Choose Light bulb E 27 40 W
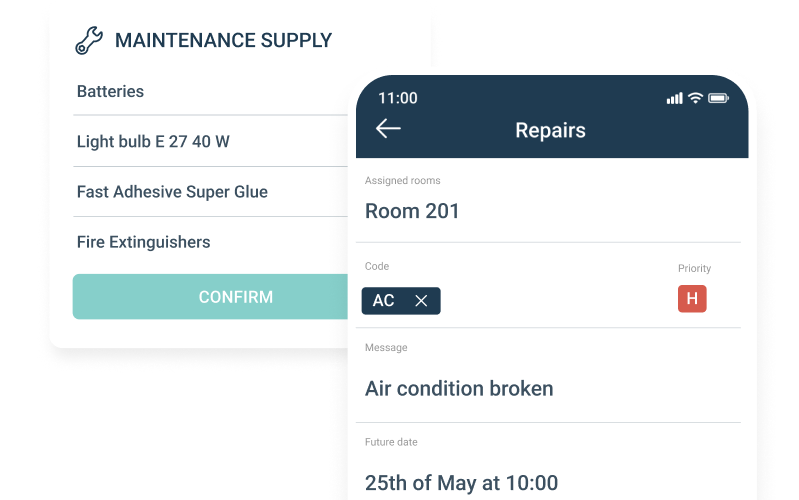 point(153,142)
